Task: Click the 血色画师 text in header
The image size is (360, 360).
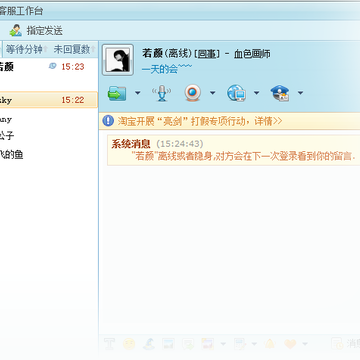Action: (252, 54)
